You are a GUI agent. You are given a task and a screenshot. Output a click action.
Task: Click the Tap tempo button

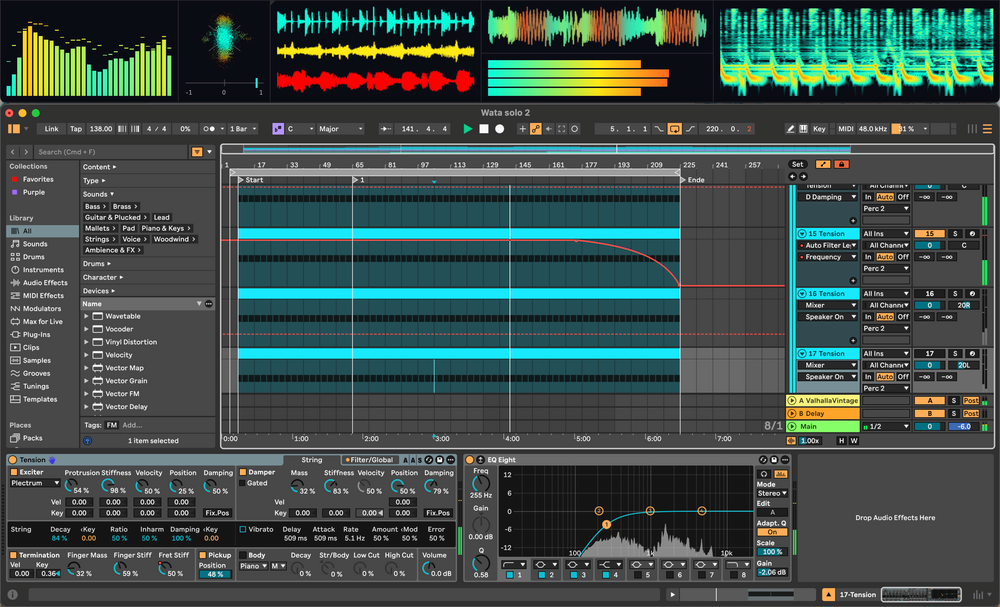click(76, 129)
